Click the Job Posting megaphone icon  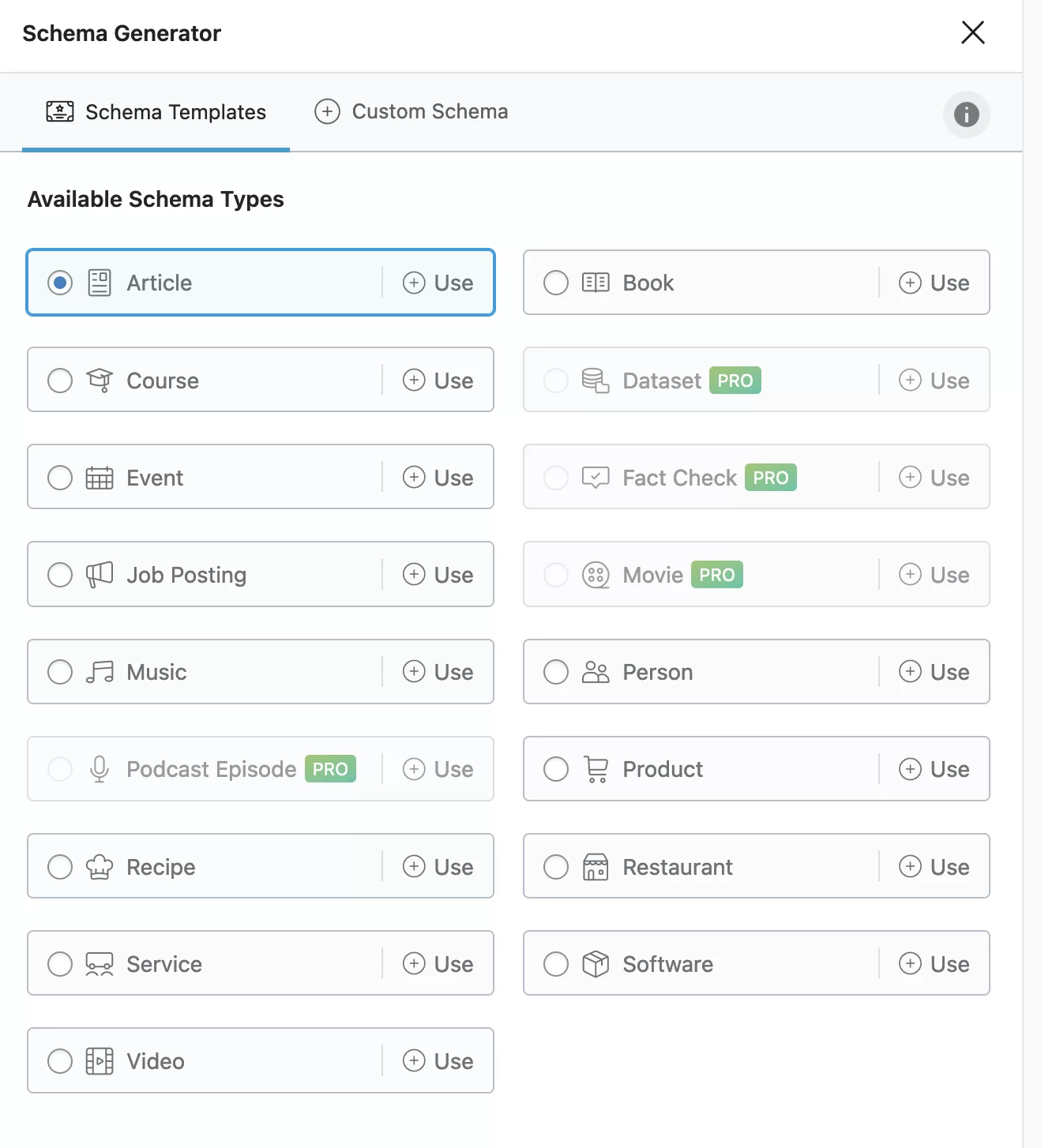[100, 575]
